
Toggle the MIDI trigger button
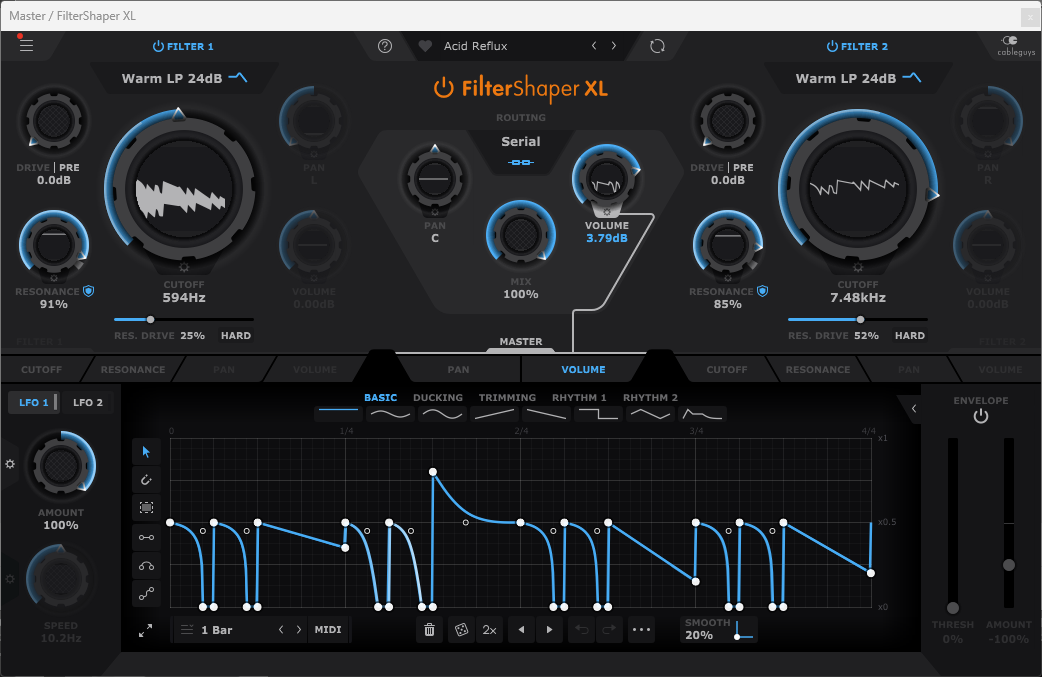[x=328, y=629]
